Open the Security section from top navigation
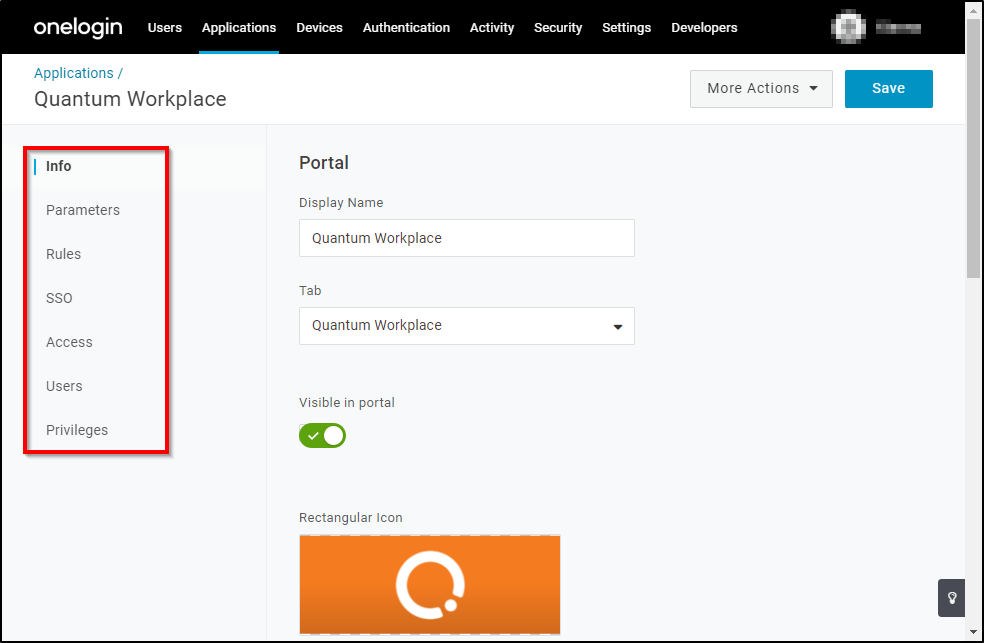 [x=558, y=27]
